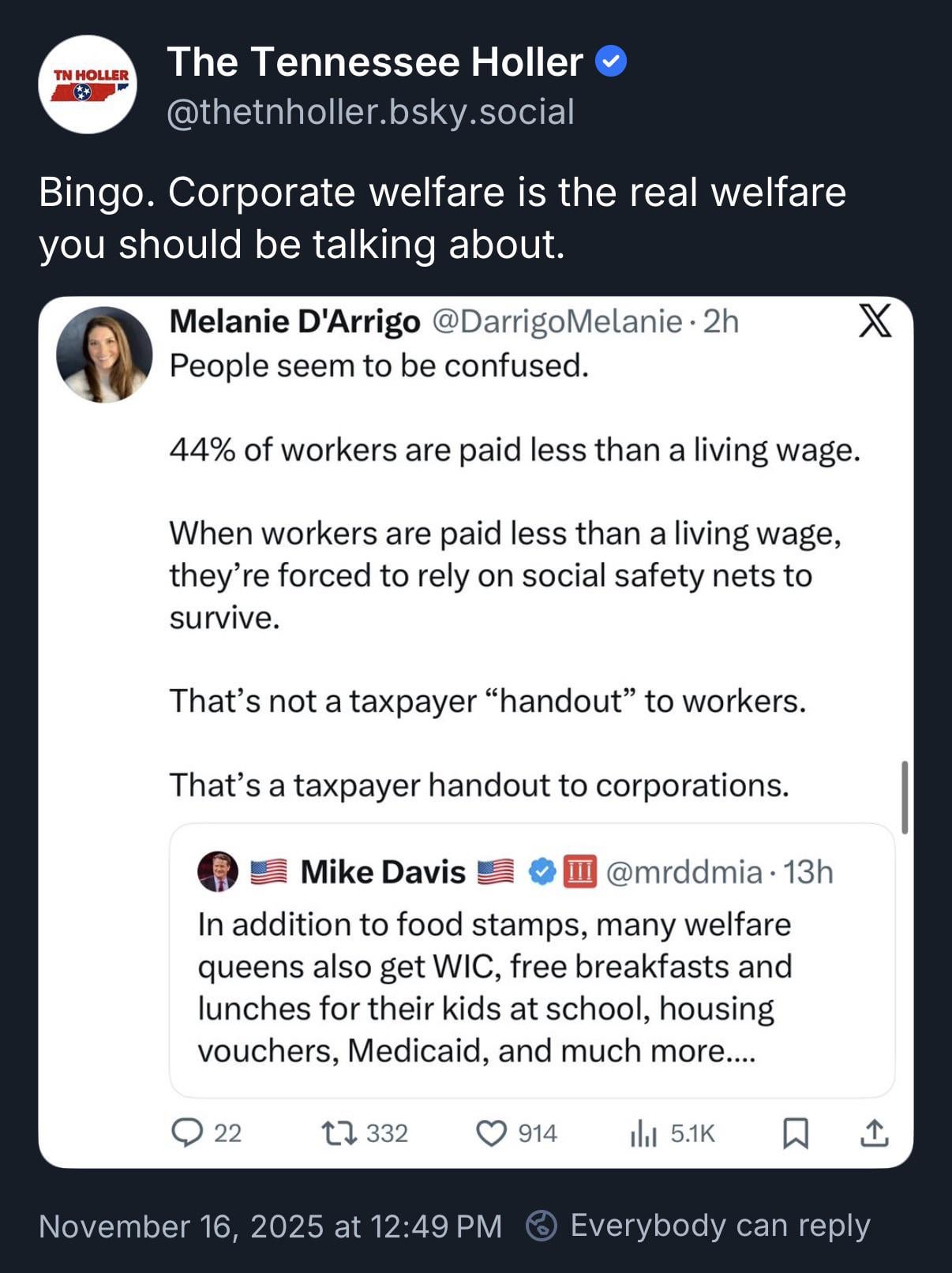Click the @mrddmia handle
The image size is (952, 1273).
coord(684,872)
